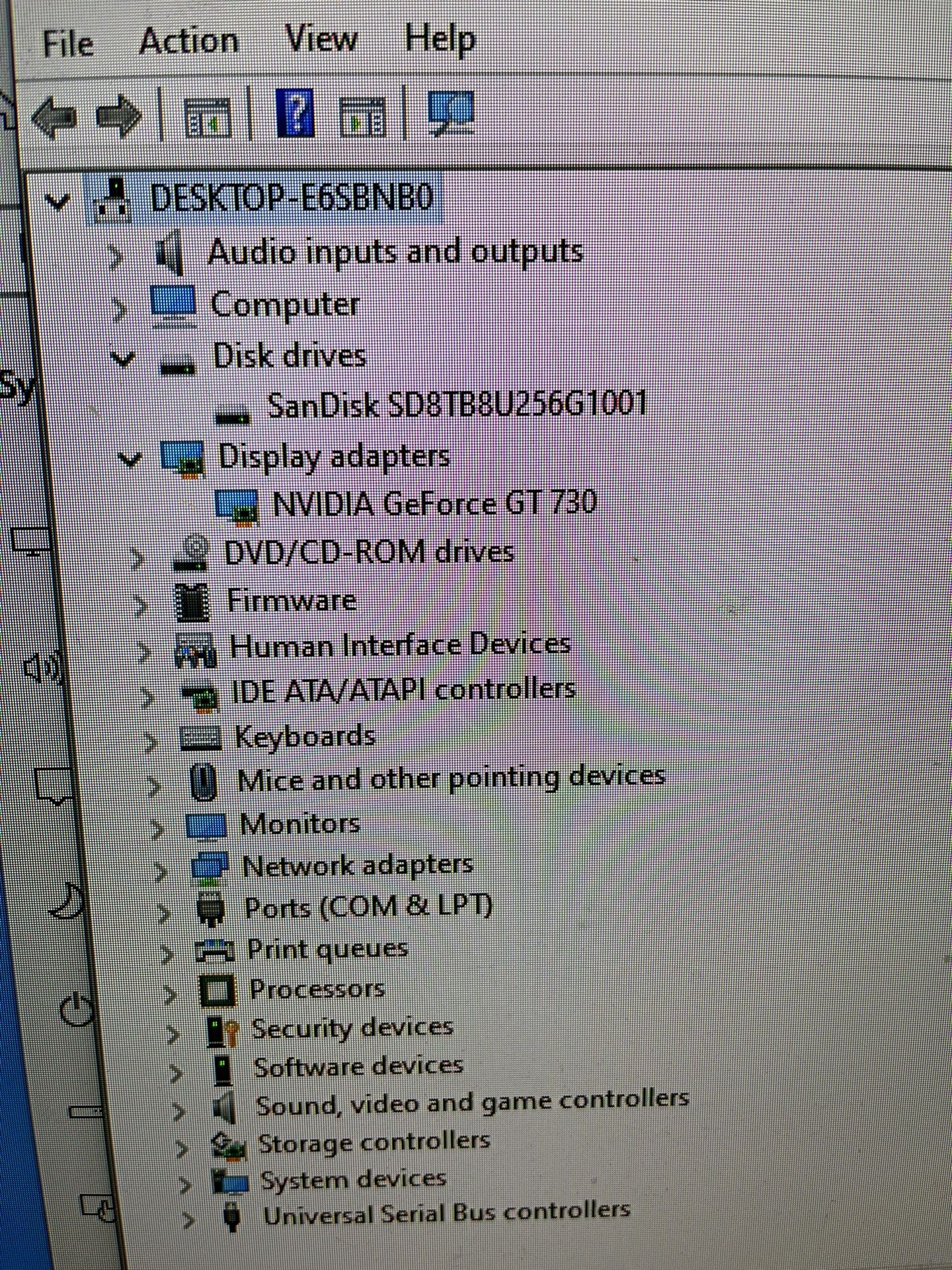Select the Monitors label

coord(300,824)
